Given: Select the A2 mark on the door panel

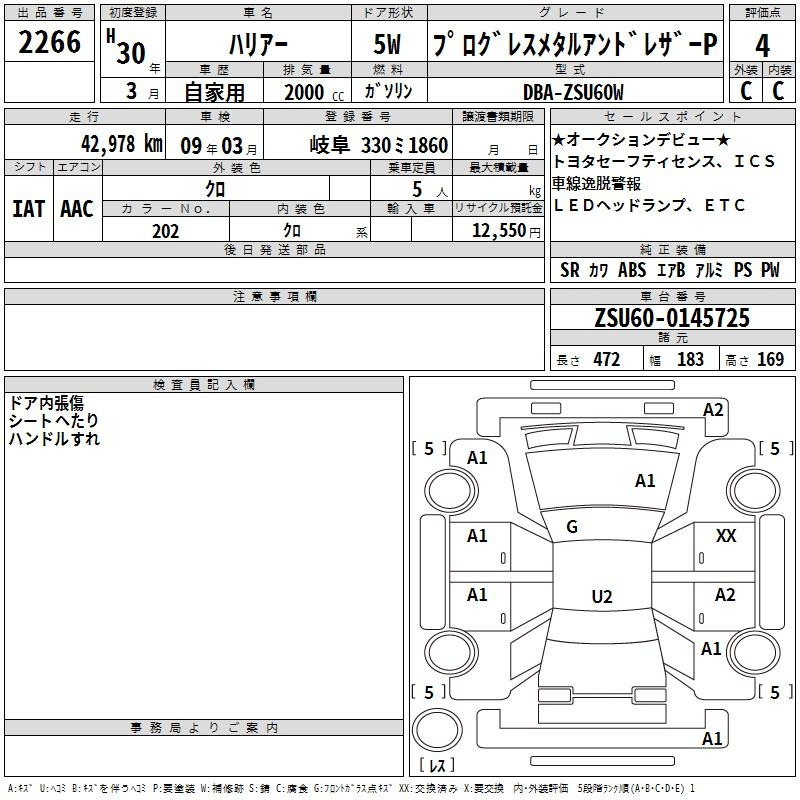Looking at the screenshot, I should coord(725,594).
